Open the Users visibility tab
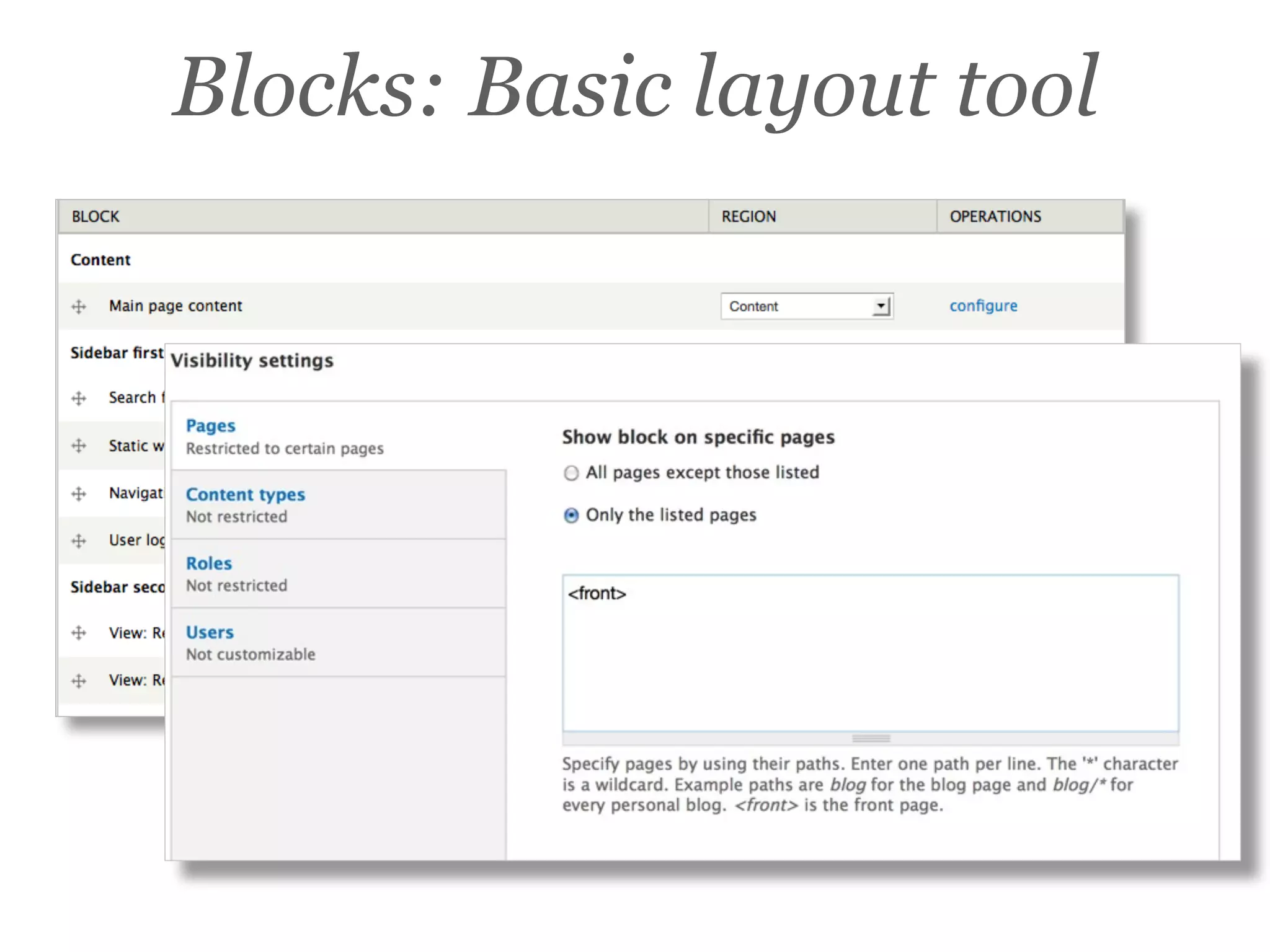Viewport: 1270px width, 952px height. 339,642
